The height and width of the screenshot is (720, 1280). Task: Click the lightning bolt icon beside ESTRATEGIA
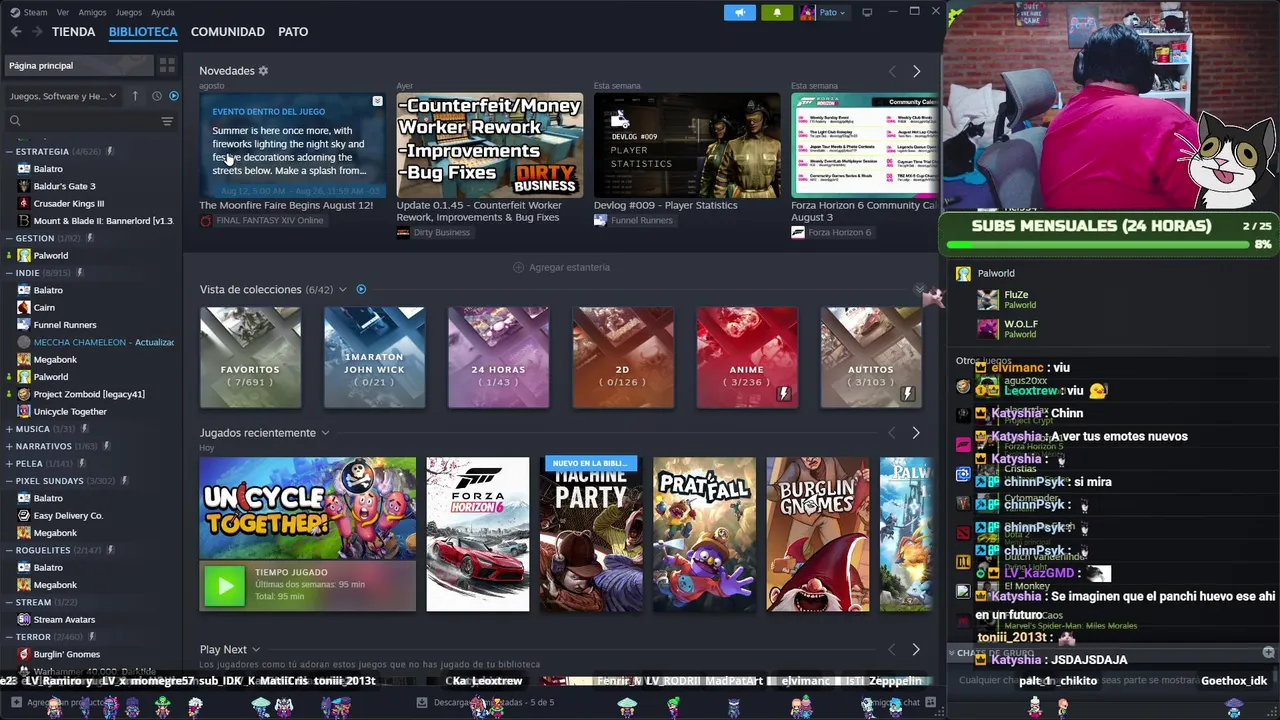pos(110,151)
